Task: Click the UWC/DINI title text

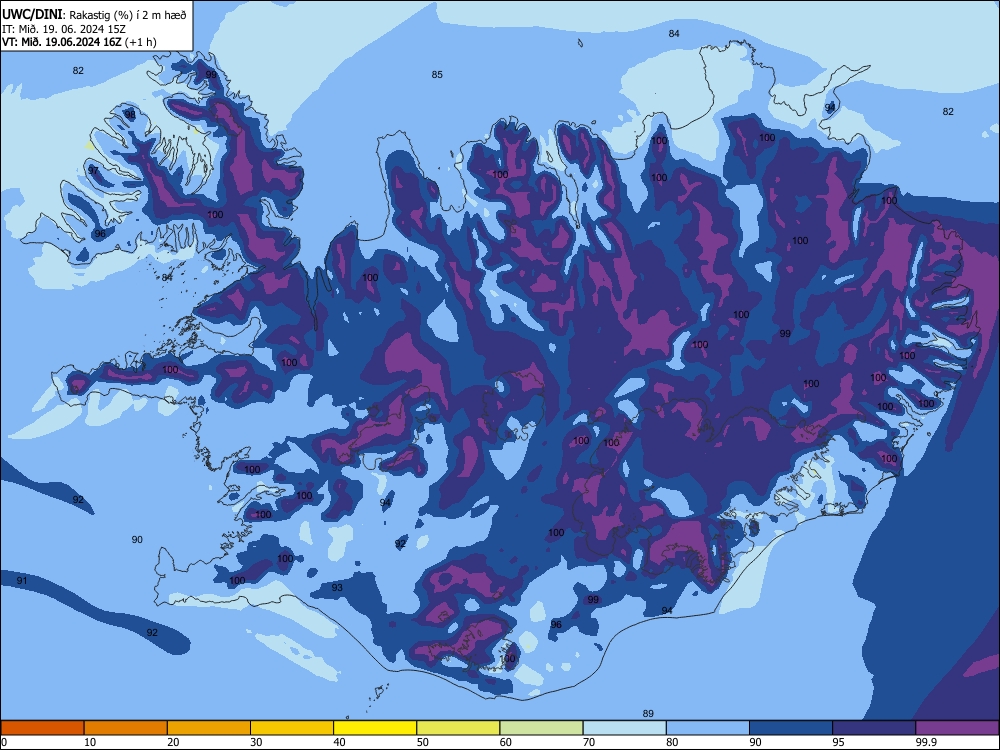Action: [32, 15]
